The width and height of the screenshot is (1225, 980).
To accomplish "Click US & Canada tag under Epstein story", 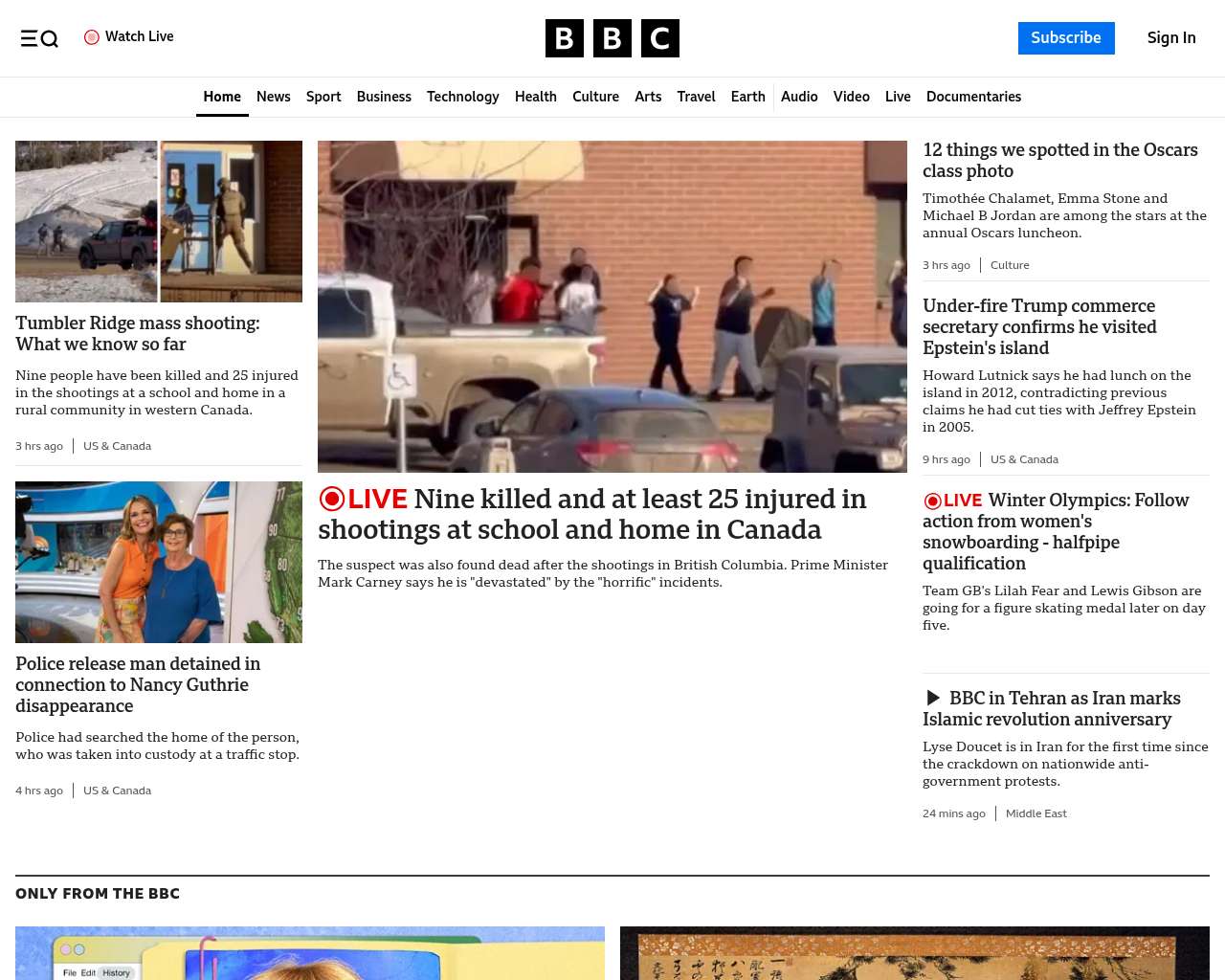I will (x=1024, y=459).
